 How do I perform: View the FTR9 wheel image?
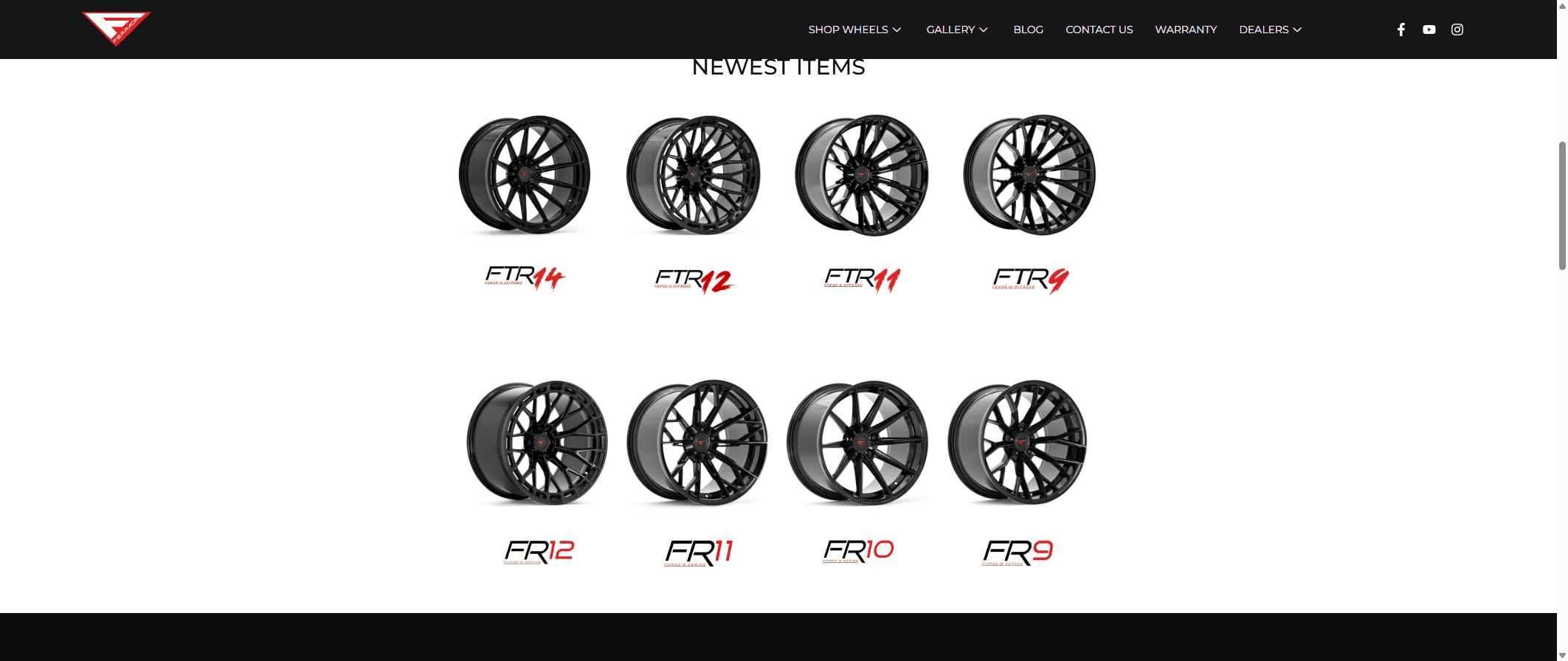coord(1029,176)
